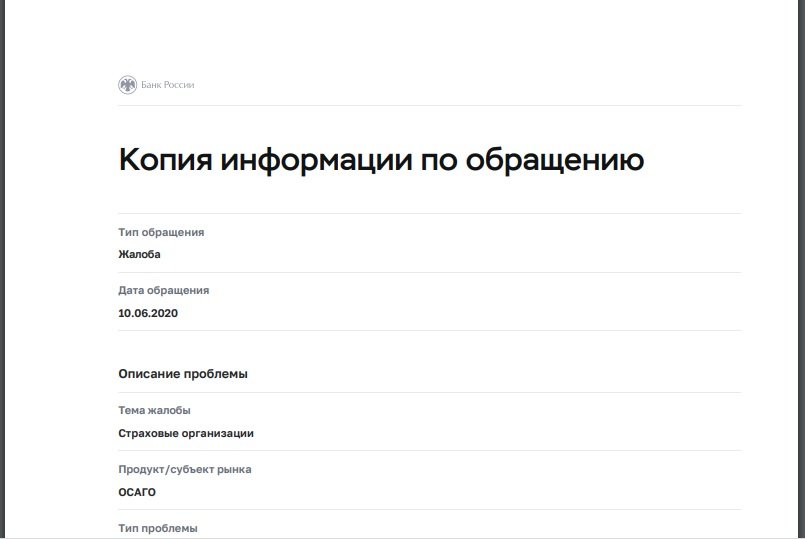
Task: Select the 'Продукт/субъект рынка' label
Action: tap(184, 469)
